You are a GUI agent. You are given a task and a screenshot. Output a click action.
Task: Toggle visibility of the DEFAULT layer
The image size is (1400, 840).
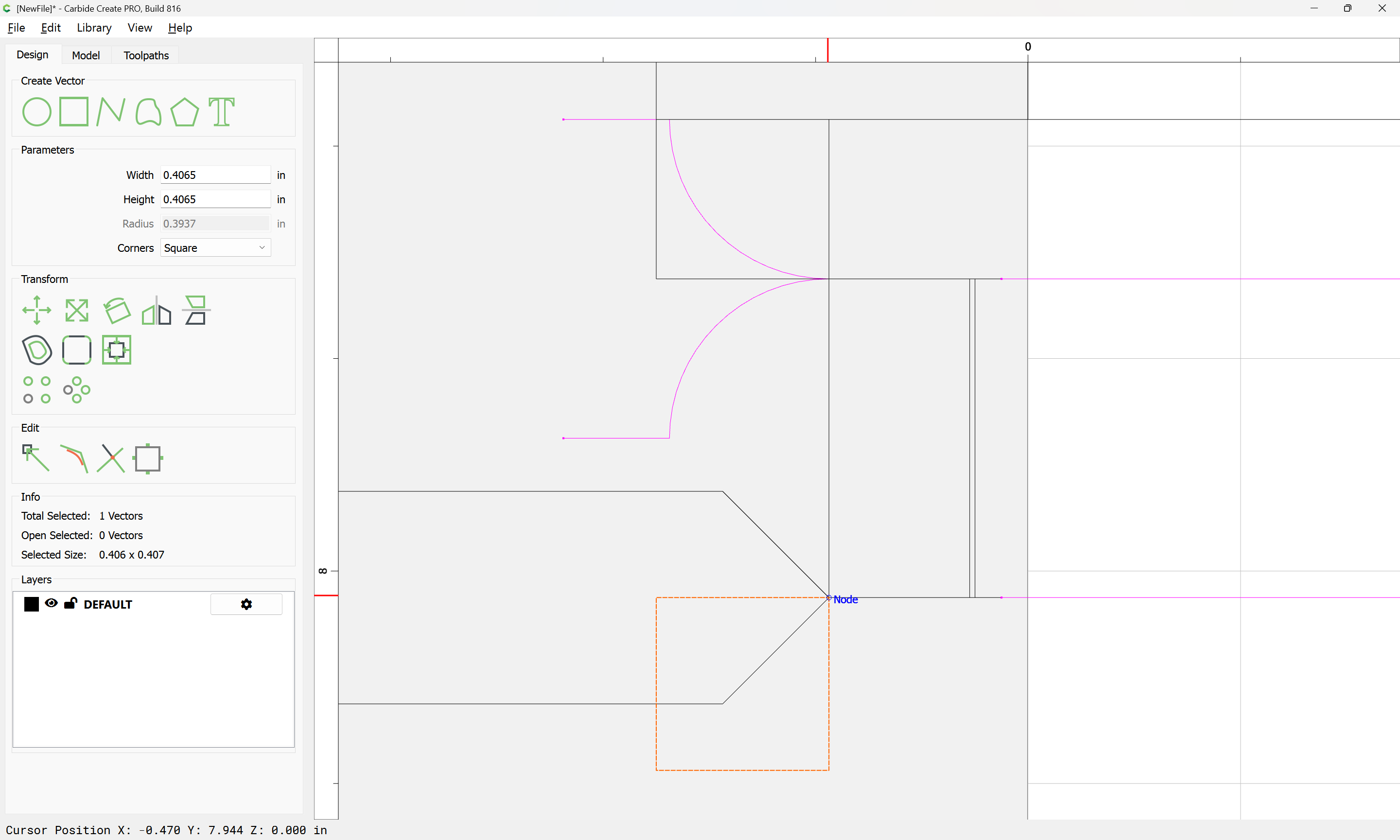pyautogui.click(x=51, y=603)
